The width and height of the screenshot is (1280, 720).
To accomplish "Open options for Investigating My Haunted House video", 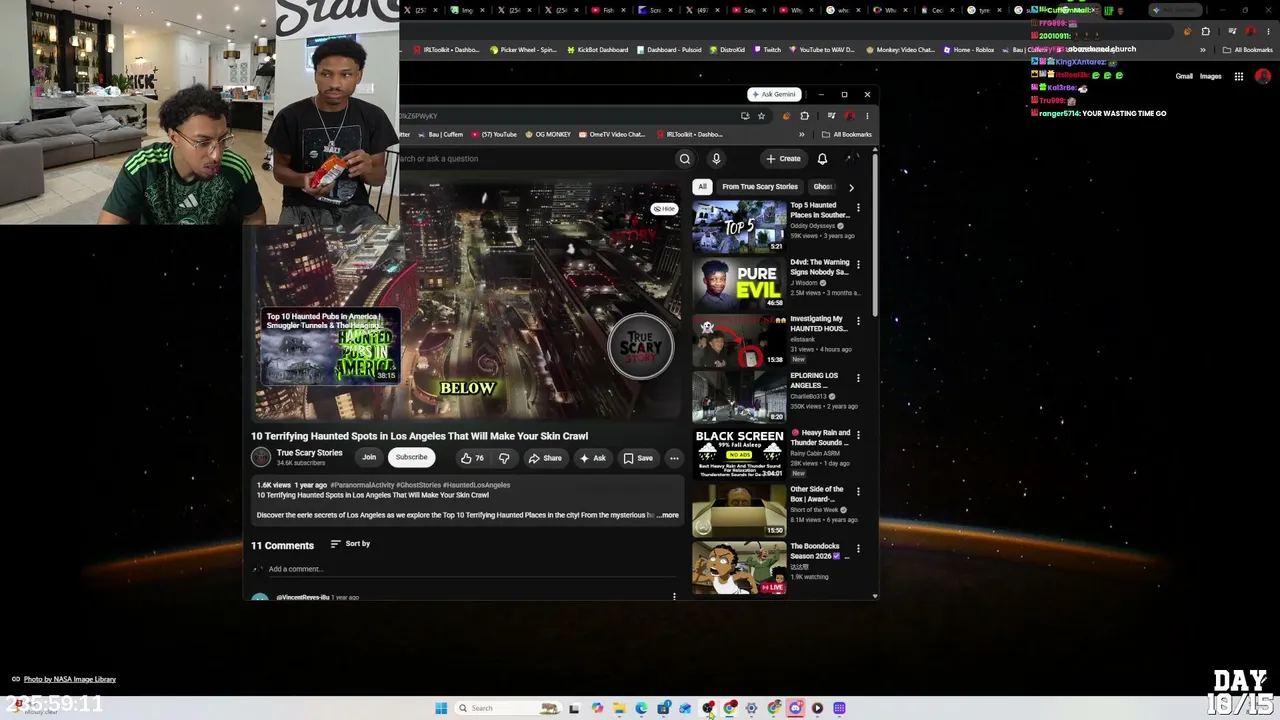I will (x=858, y=323).
